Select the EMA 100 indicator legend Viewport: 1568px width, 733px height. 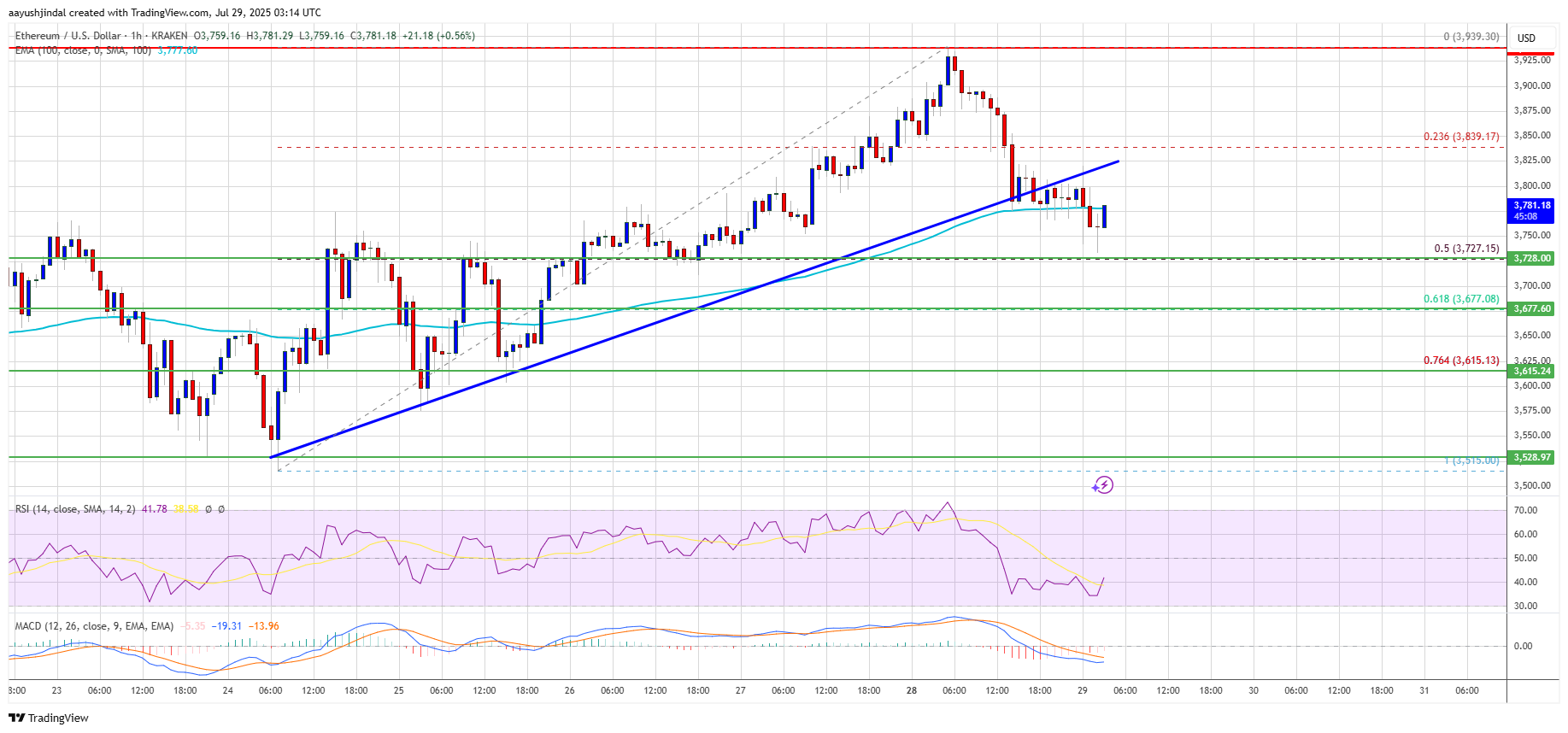tap(82, 51)
